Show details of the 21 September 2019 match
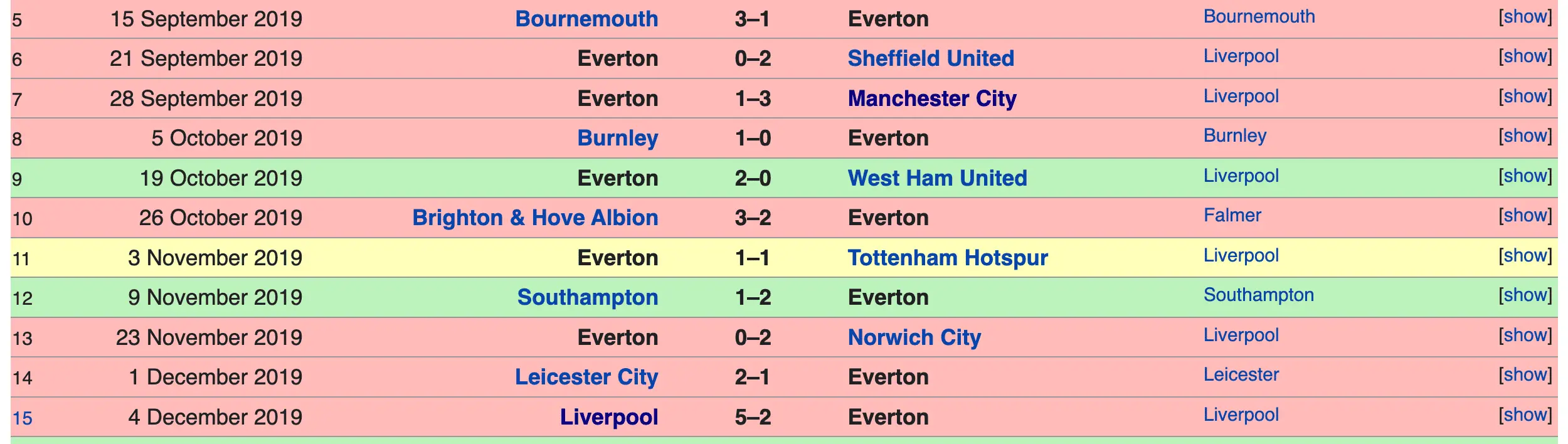This screenshot has height=444, width=1568. click(x=1525, y=56)
